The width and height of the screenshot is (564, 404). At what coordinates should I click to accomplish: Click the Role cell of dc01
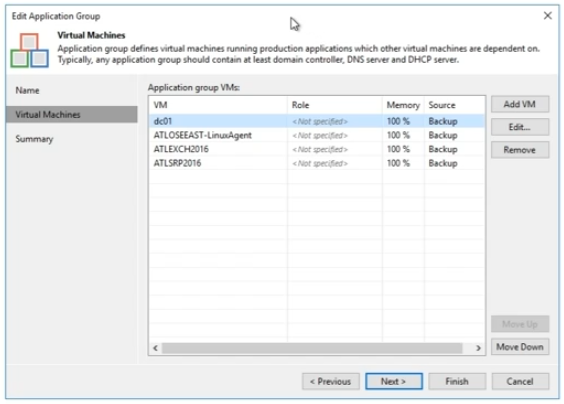click(320, 122)
